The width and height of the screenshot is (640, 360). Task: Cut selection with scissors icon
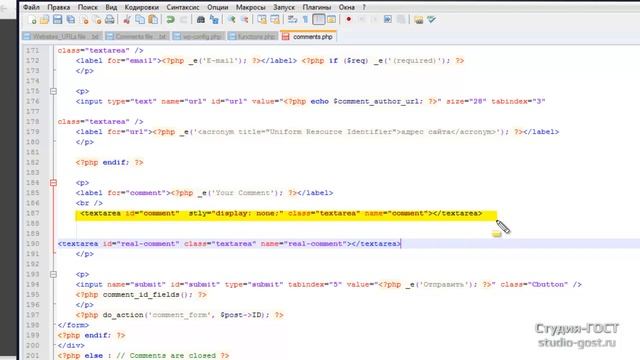[x=127, y=20]
